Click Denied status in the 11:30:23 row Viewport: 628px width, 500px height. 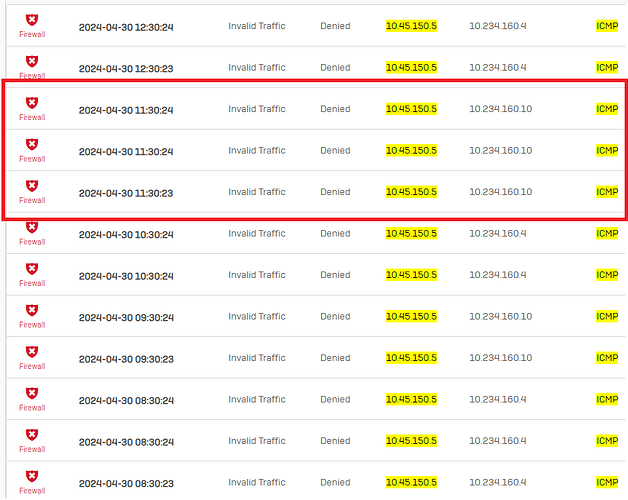pos(335,192)
